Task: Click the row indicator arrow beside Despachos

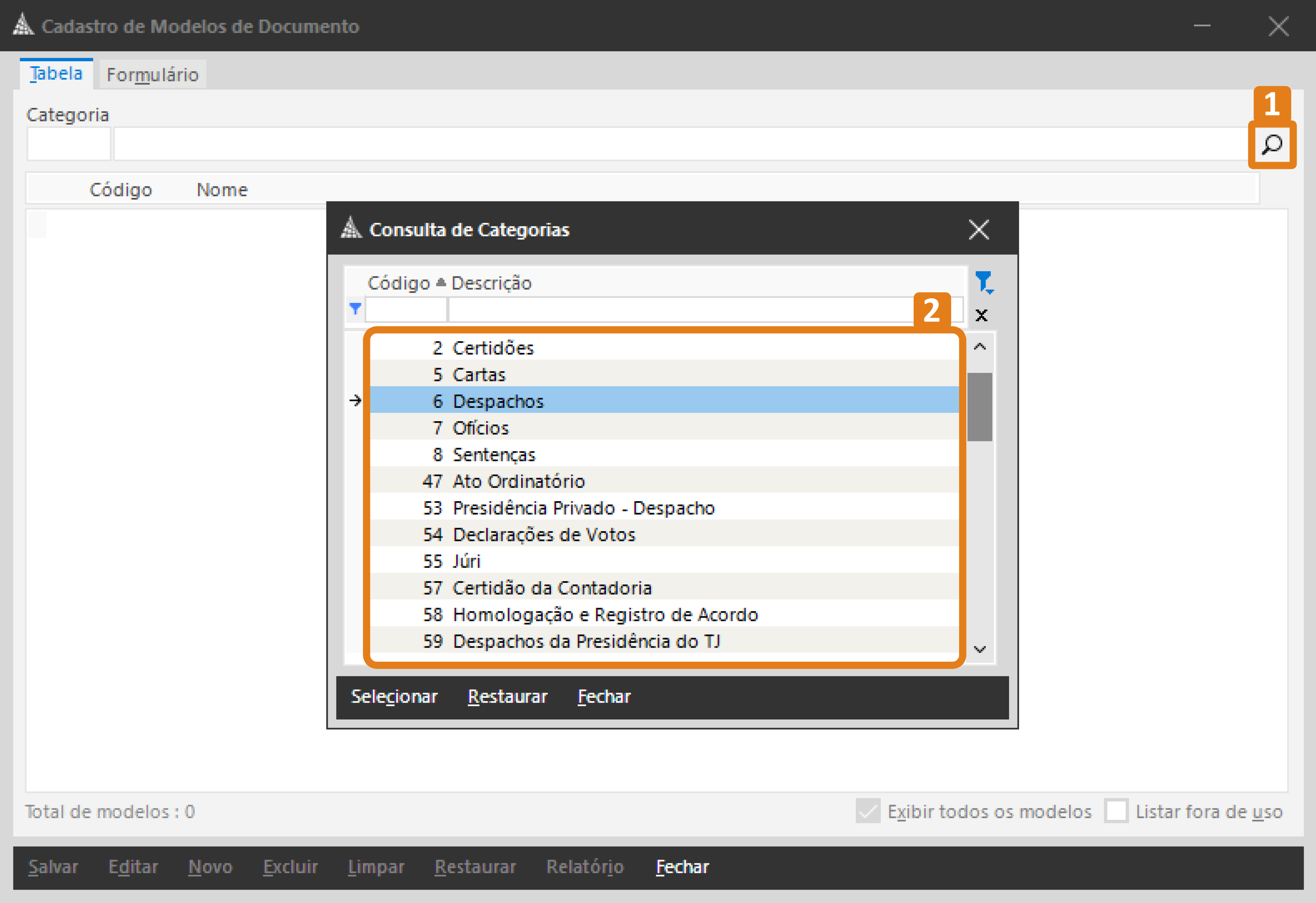Action: (x=355, y=401)
